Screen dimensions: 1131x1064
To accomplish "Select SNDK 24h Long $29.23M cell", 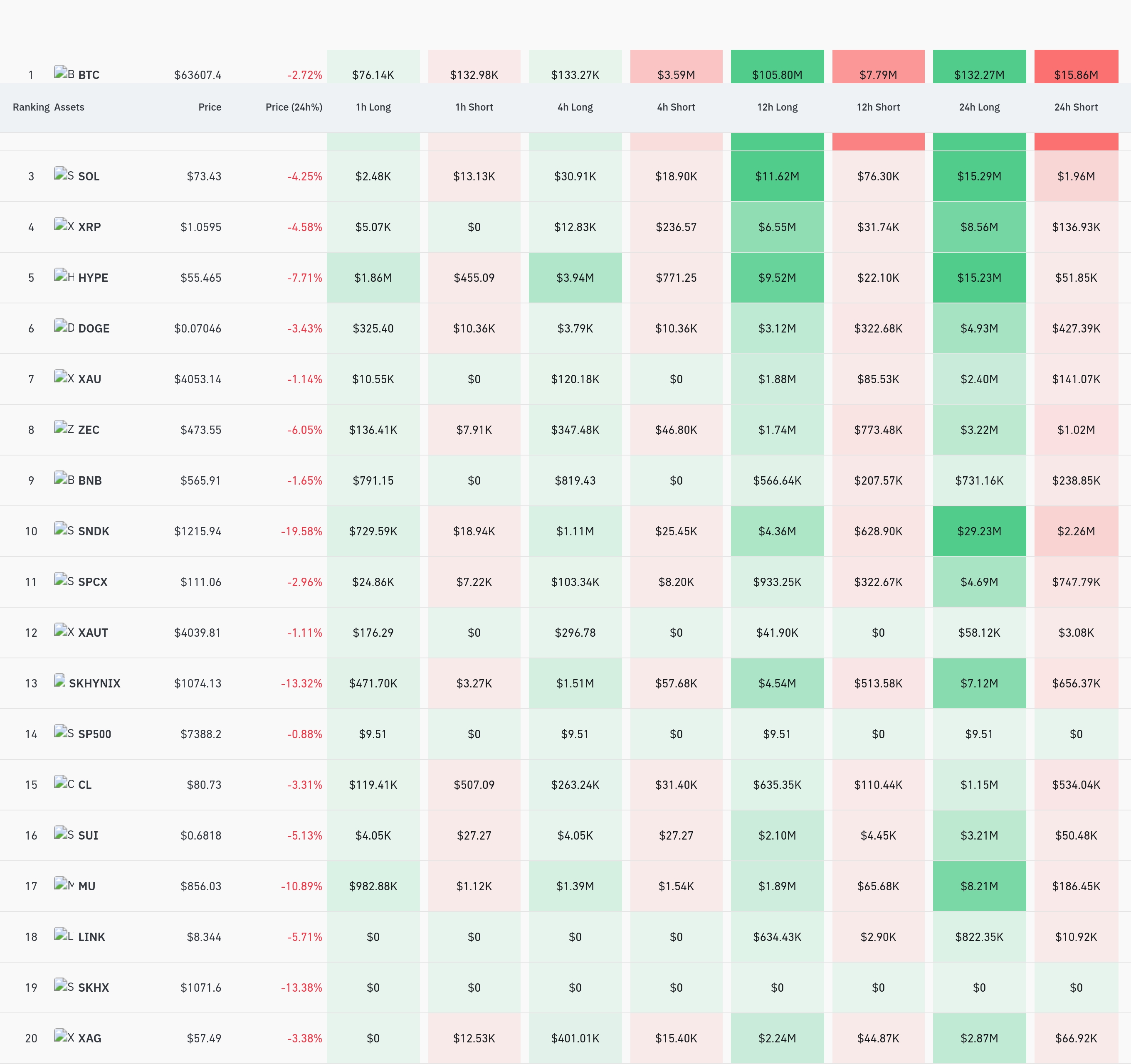I will tap(979, 531).
